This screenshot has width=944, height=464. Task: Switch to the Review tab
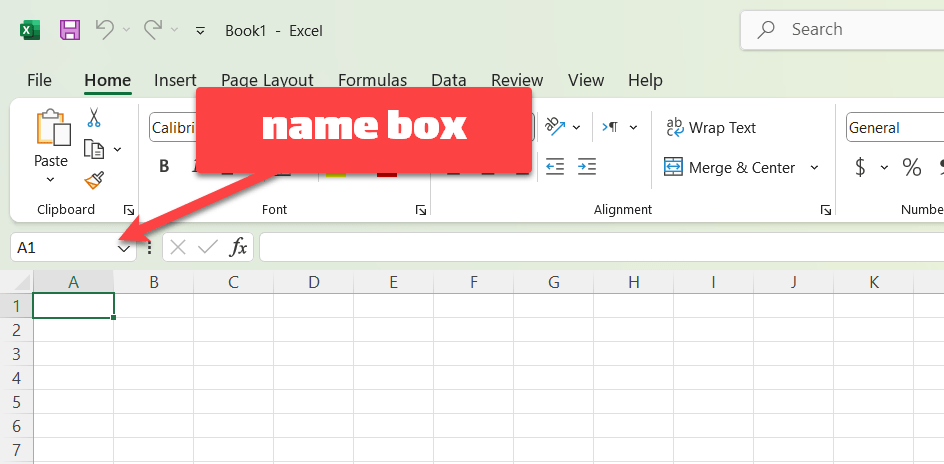click(x=517, y=80)
